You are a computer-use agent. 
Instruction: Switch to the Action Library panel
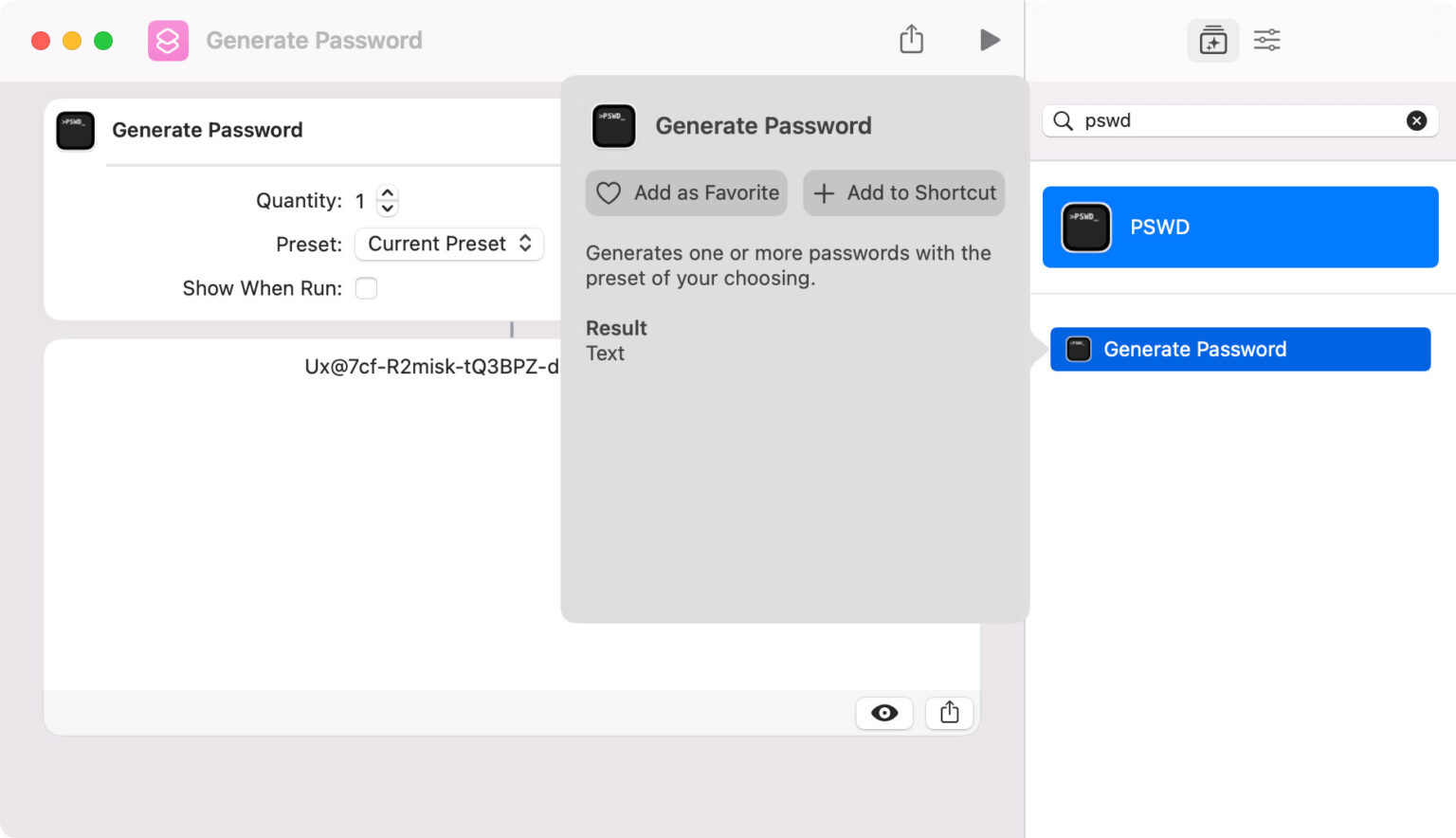[x=1213, y=40]
